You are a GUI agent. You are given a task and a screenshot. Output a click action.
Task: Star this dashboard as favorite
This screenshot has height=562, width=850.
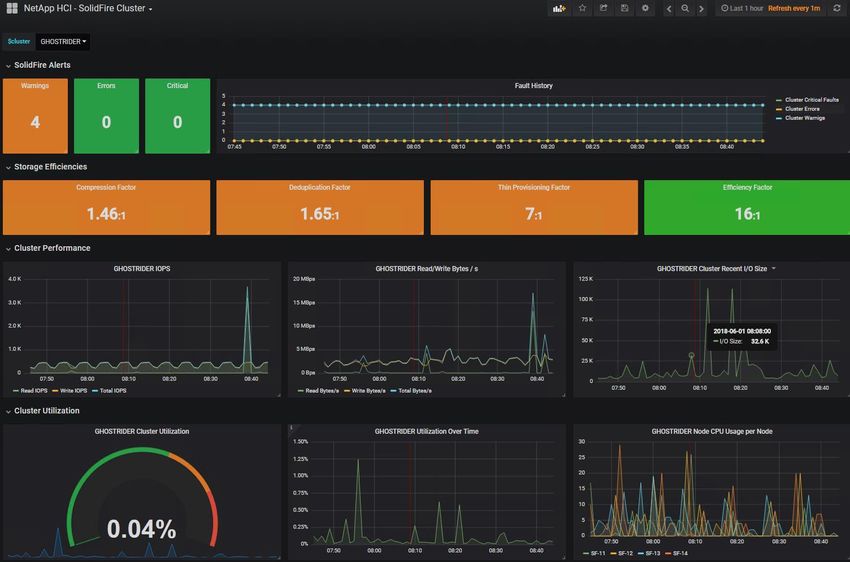click(x=582, y=8)
